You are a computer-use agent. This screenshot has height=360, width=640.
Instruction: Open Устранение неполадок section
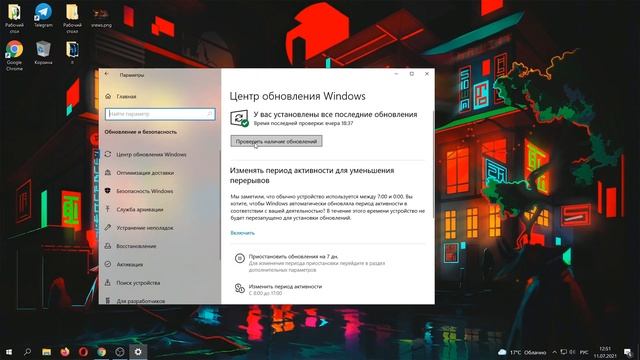coord(145,228)
